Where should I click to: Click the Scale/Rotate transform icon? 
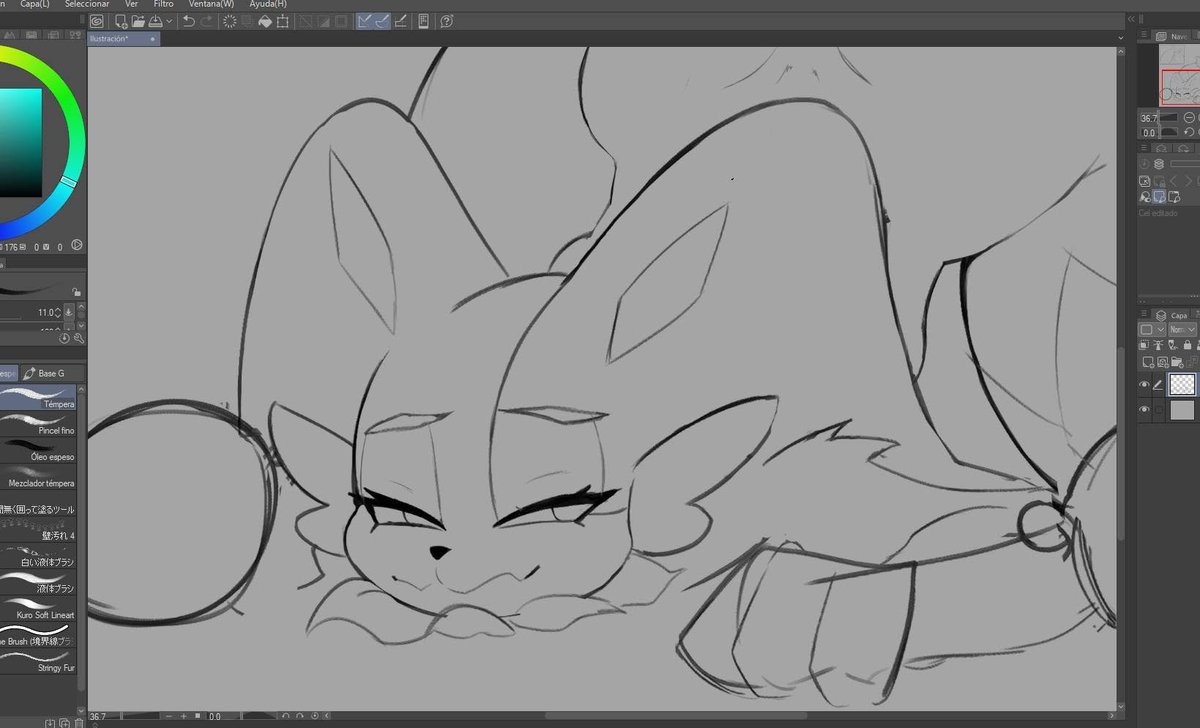pyautogui.click(x=283, y=21)
